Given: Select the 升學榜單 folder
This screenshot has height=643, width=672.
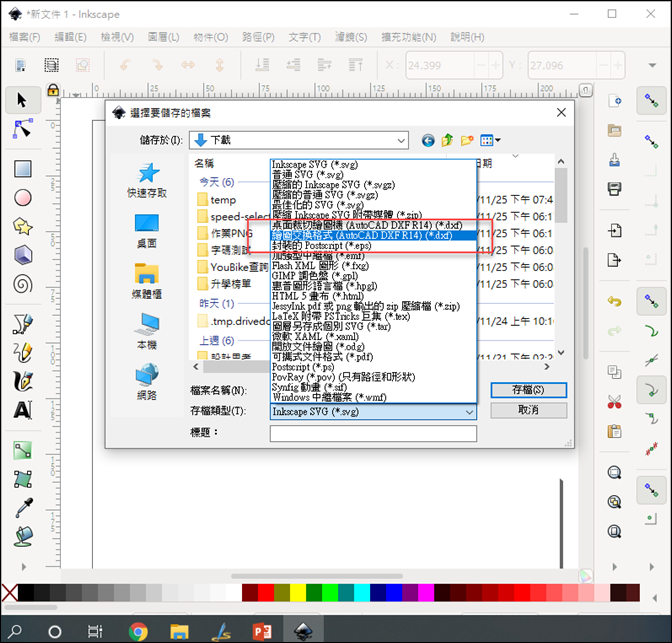Looking at the screenshot, I should (x=225, y=284).
